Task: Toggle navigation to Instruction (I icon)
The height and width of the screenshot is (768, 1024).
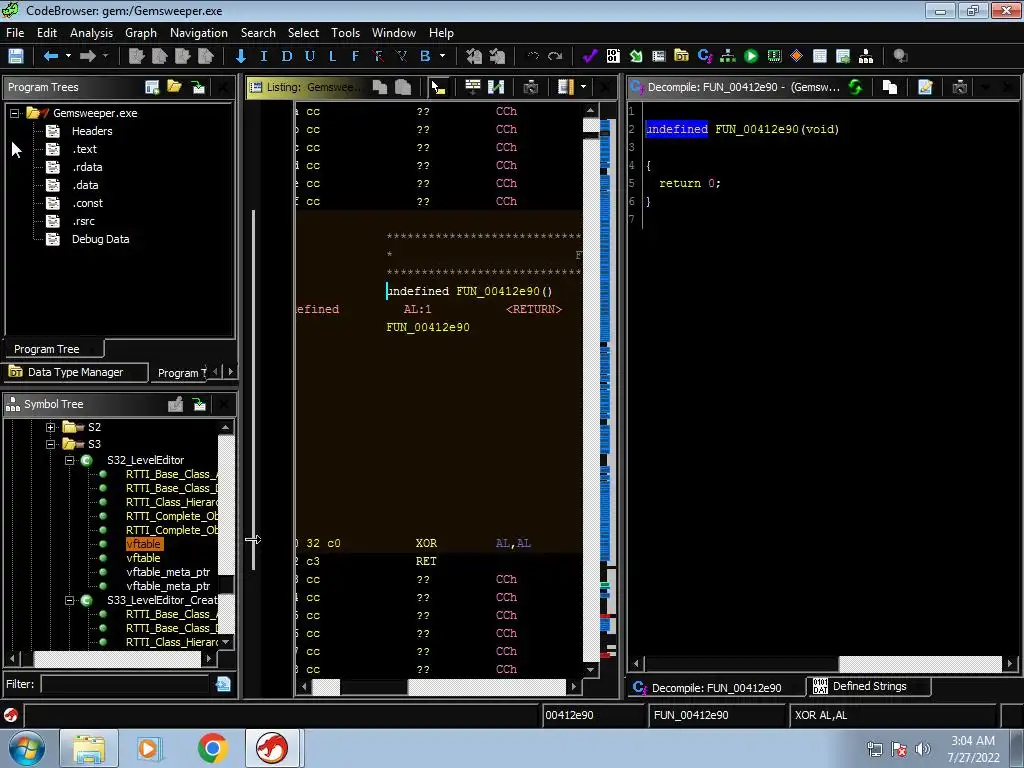Action: tap(264, 56)
